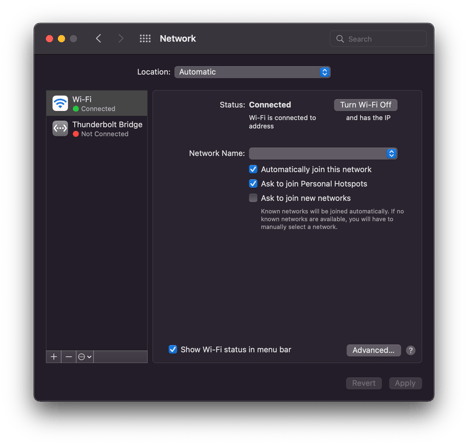Add a network service with plus
The height and width of the screenshot is (446, 468).
(x=54, y=357)
